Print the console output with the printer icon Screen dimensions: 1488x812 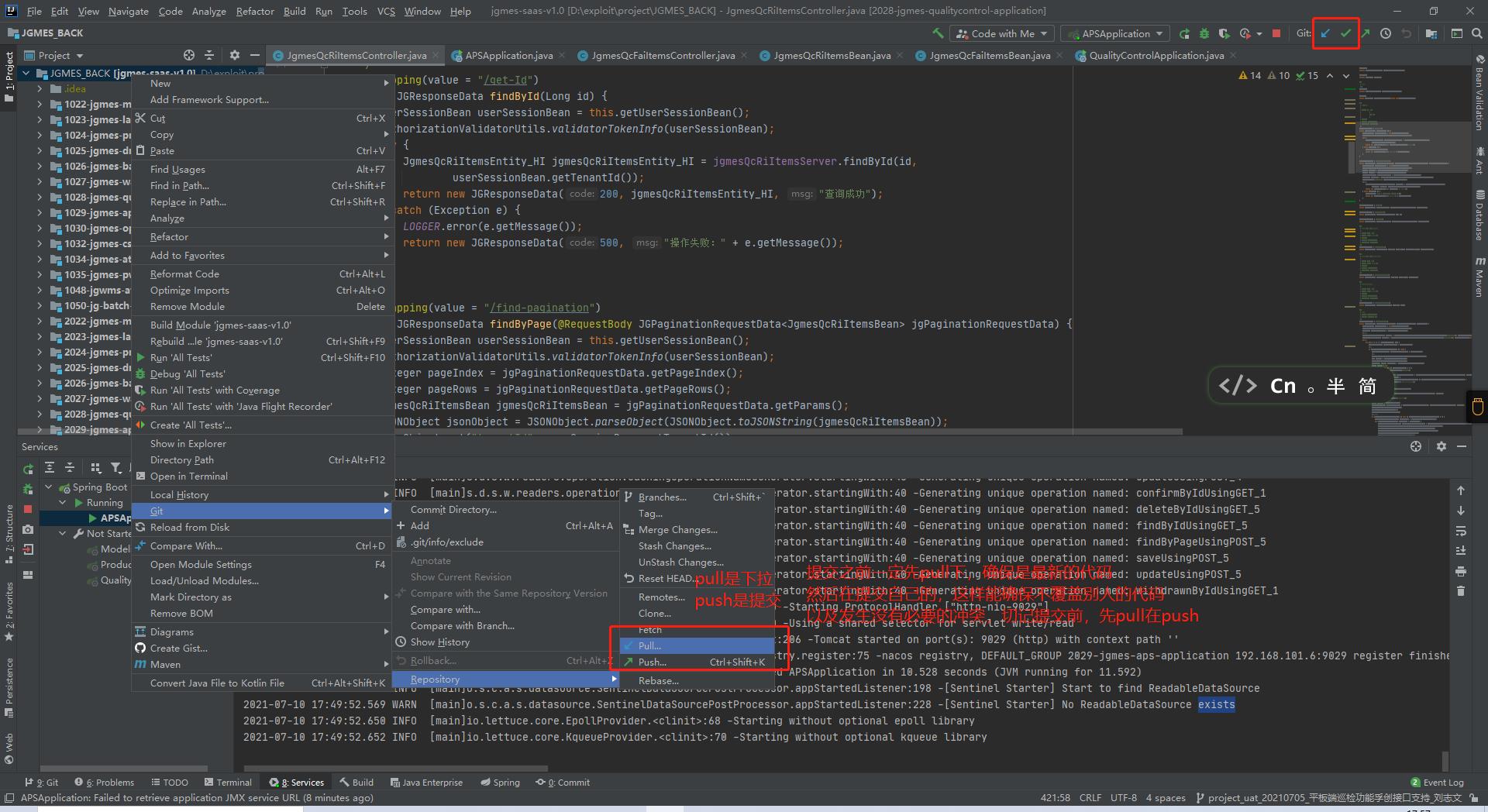point(1461,571)
